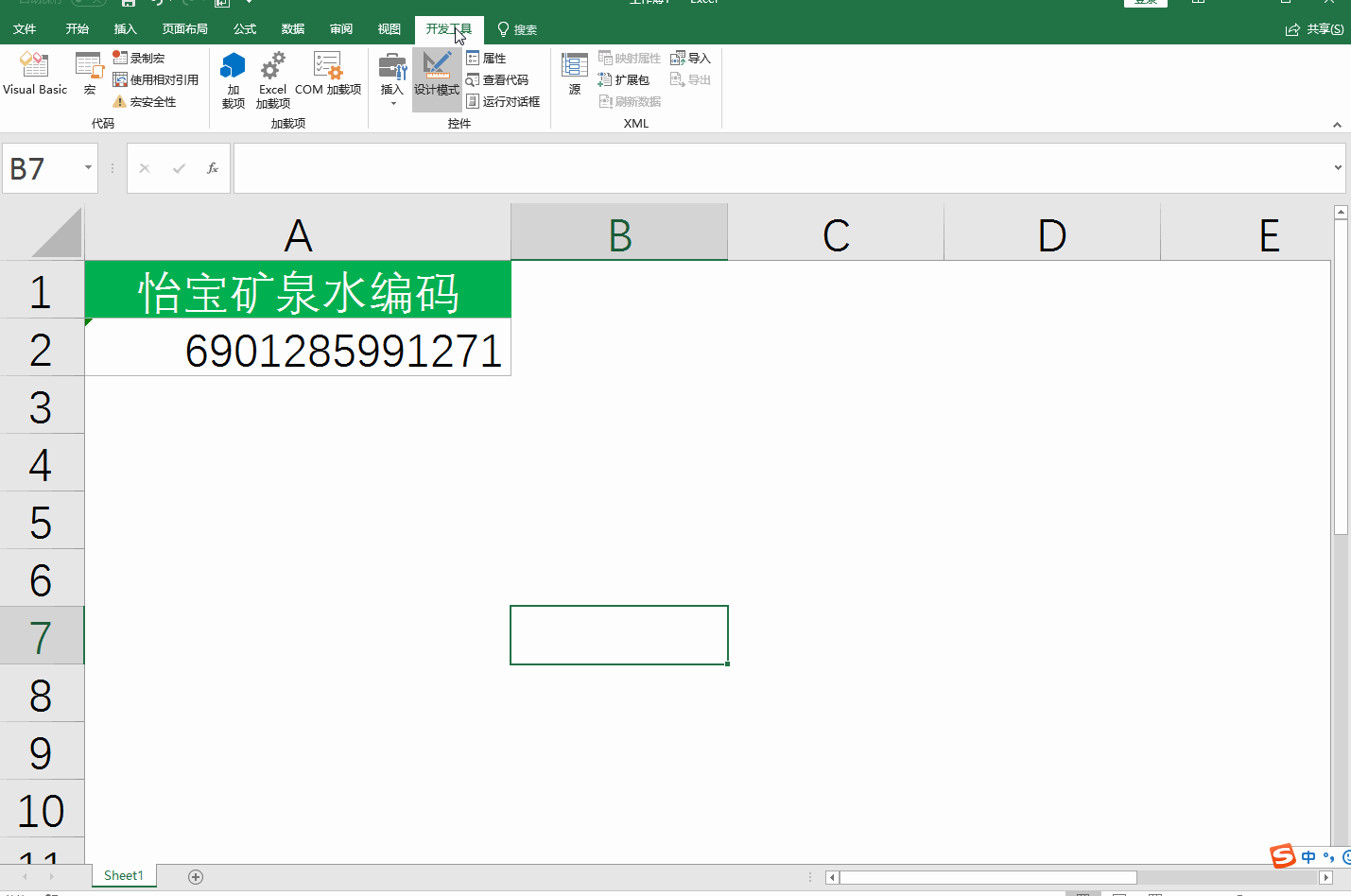
Task: Click horizontal scrollbar left arrow
Action: coord(832,878)
